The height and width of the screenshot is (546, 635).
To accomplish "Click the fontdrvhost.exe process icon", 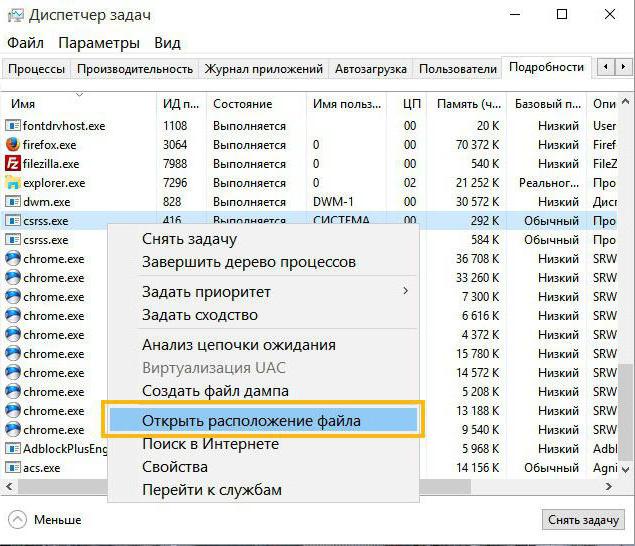I will tap(13, 126).
